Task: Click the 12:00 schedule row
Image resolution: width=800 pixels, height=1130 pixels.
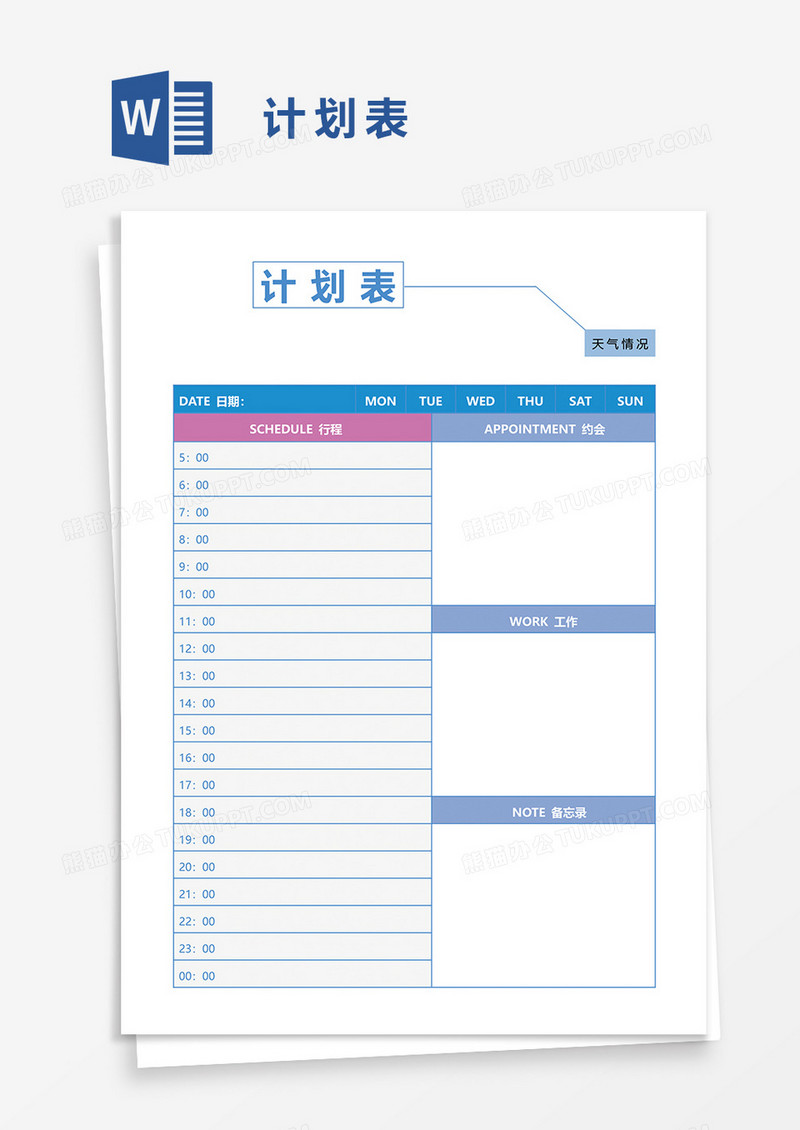Action: 303,647
